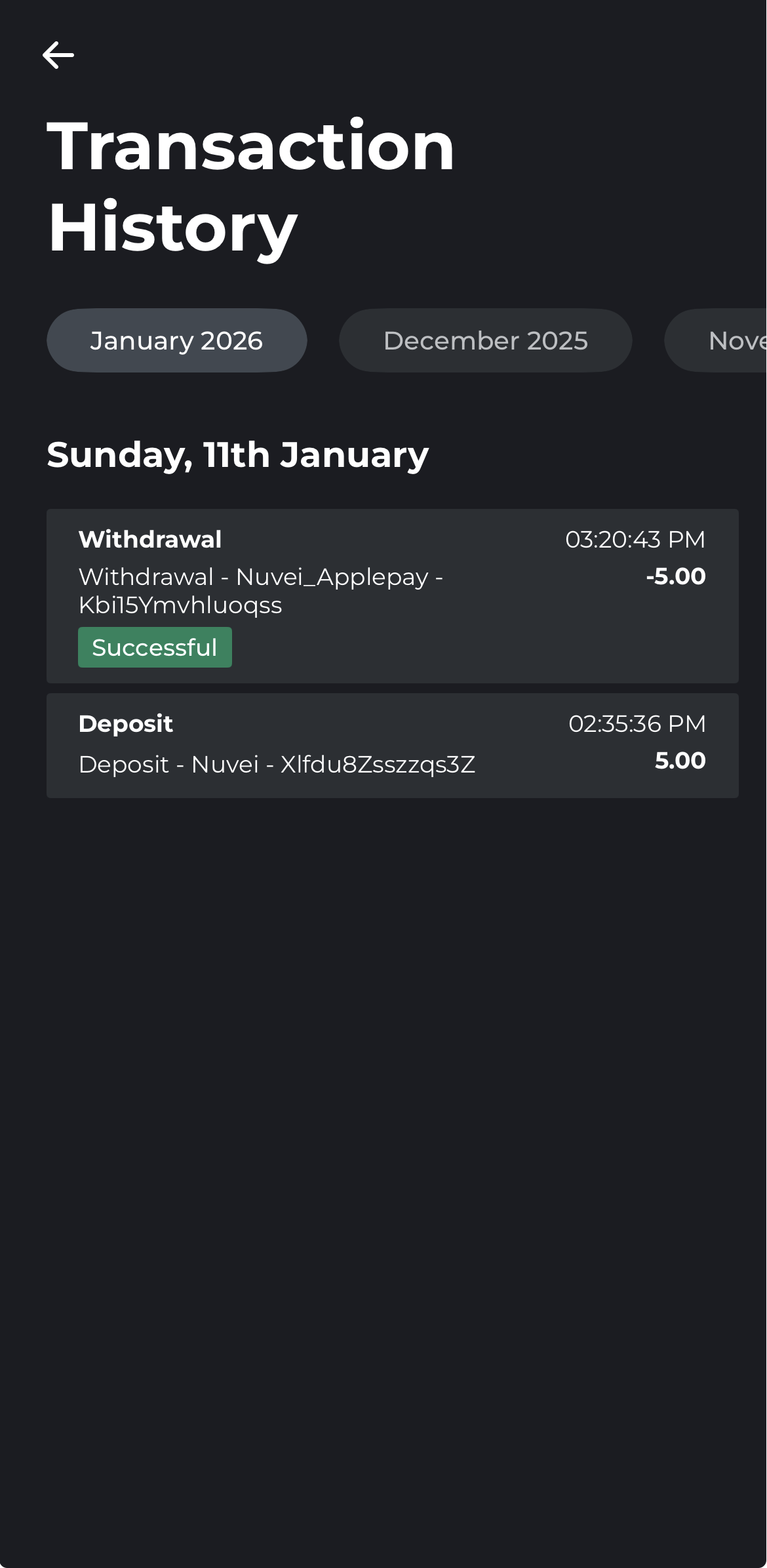This screenshot has width=767, height=1568.
Task: Select the Kbi15Ymvhluoqss reference text
Action: pos(180,605)
